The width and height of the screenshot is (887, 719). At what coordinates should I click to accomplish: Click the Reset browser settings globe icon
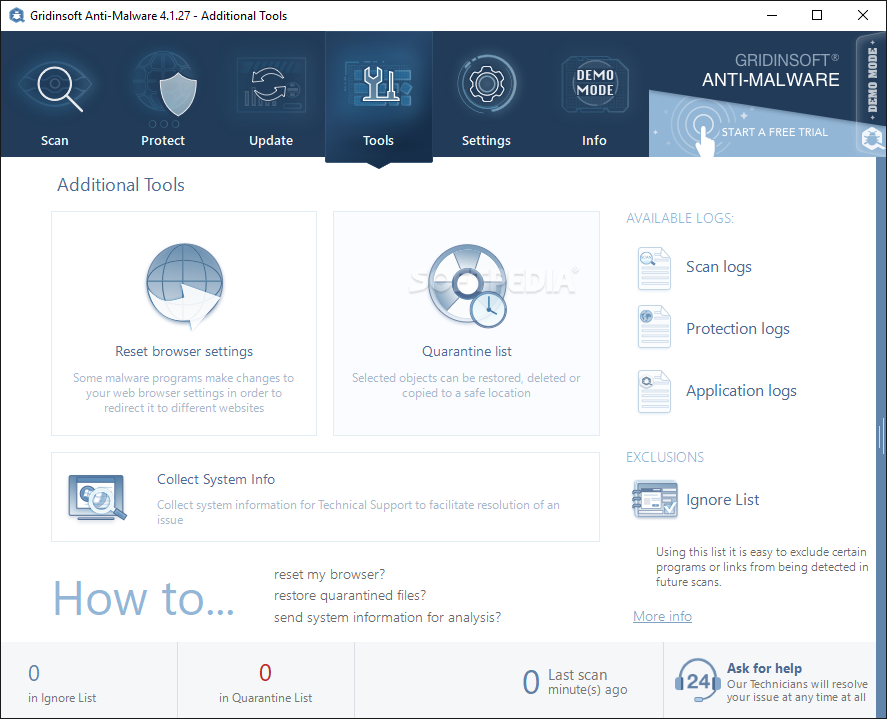pos(184,286)
